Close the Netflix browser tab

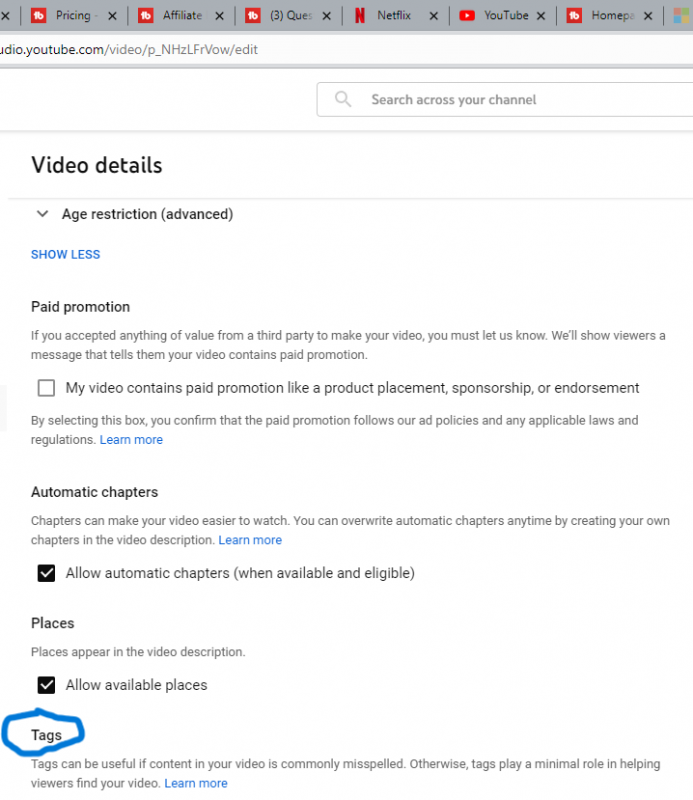point(434,16)
